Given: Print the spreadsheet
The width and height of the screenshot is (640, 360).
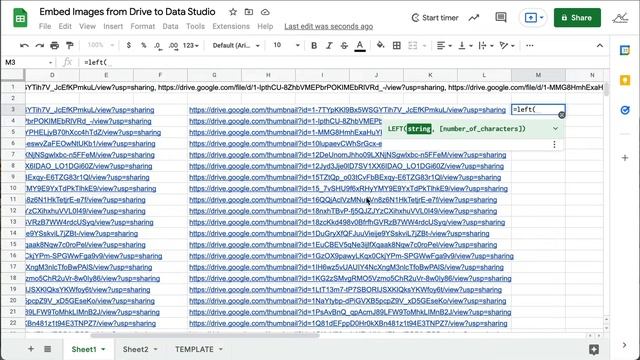Looking at the screenshot, I should point(54,45).
